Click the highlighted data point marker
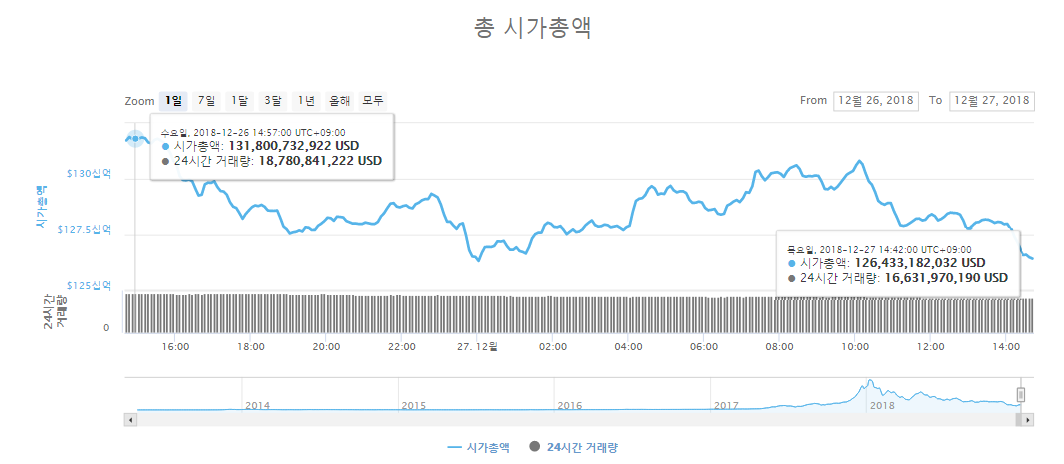Image resolution: width=1064 pixels, height=464 pixels. (x=135, y=138)
